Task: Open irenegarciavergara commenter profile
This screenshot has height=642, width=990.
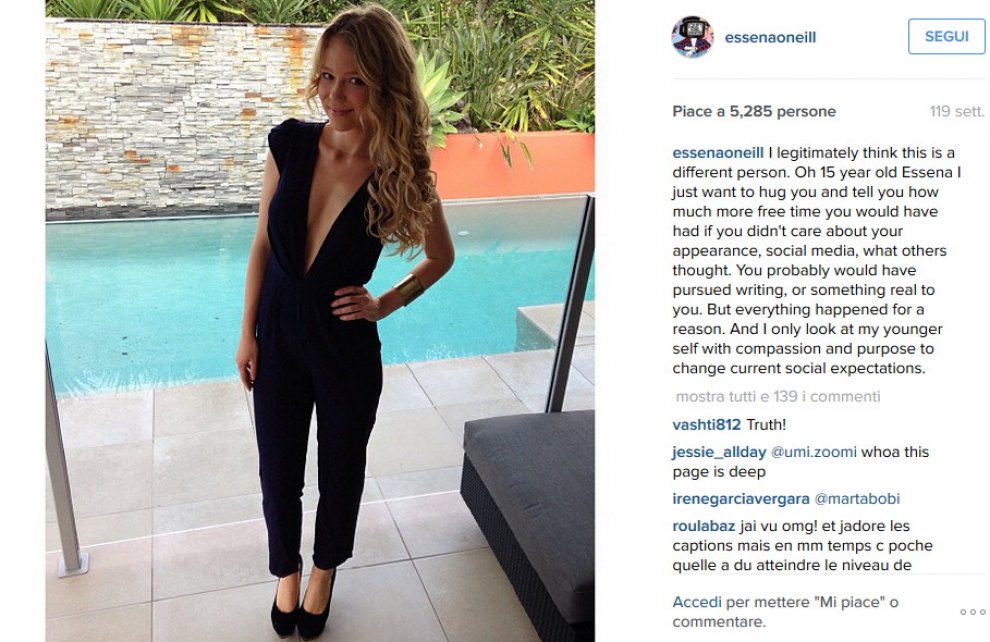Action: 741,499
